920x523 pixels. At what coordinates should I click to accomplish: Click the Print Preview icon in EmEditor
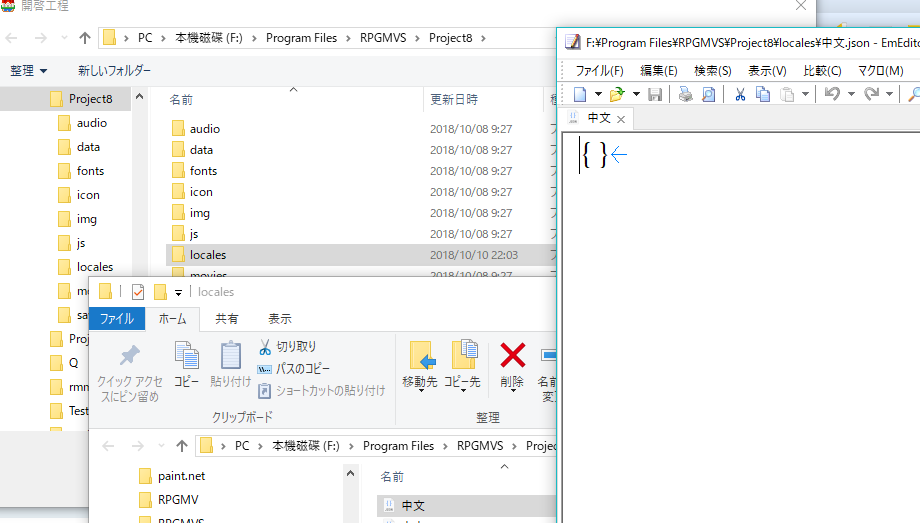[x=709, y=94]
